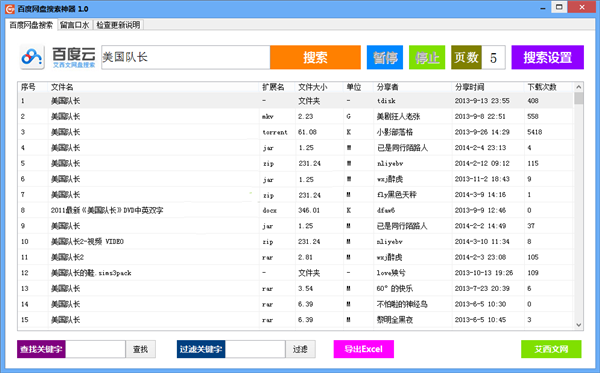Sort by the 文件大小 column header

click(x=319, y=87)
